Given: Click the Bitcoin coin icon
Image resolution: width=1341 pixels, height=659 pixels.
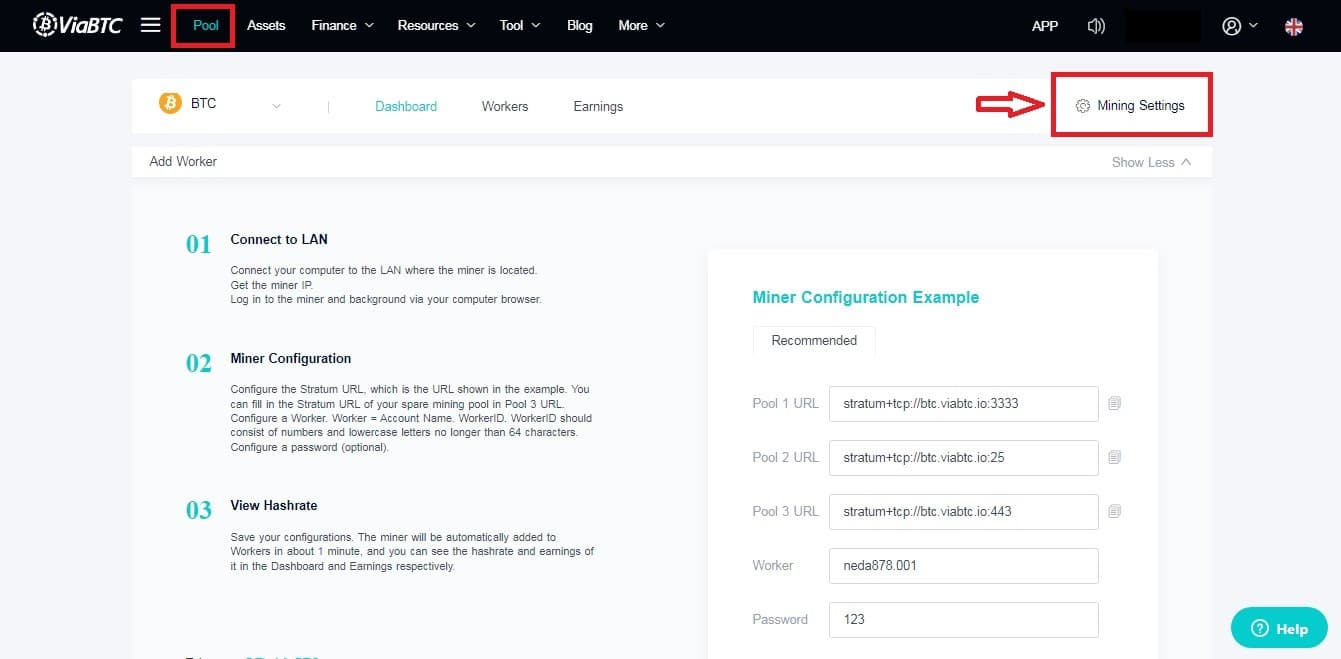Looking at the screenshot, I should coord(170,103).
